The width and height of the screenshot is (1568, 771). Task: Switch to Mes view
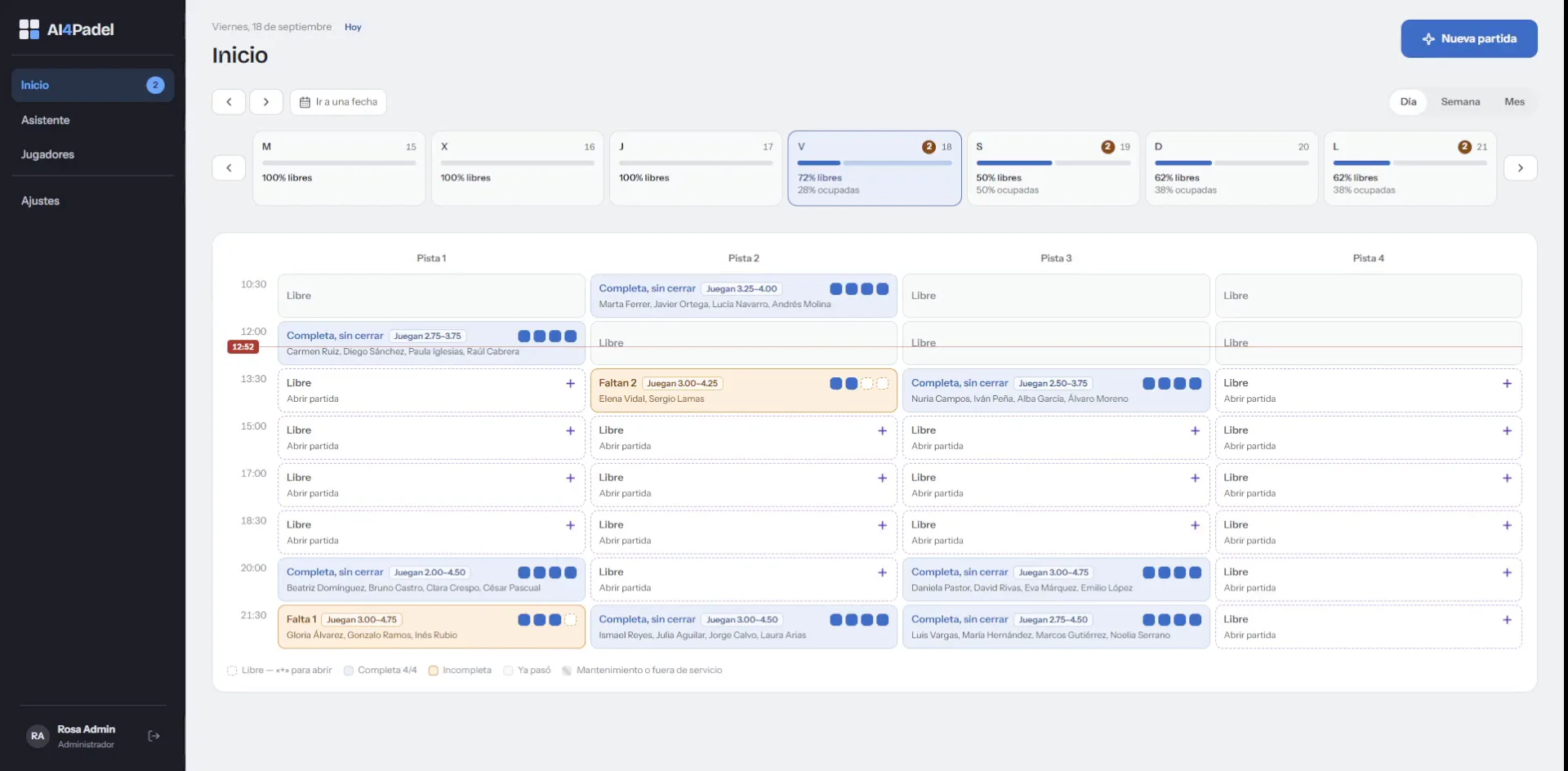point(1514,102)
